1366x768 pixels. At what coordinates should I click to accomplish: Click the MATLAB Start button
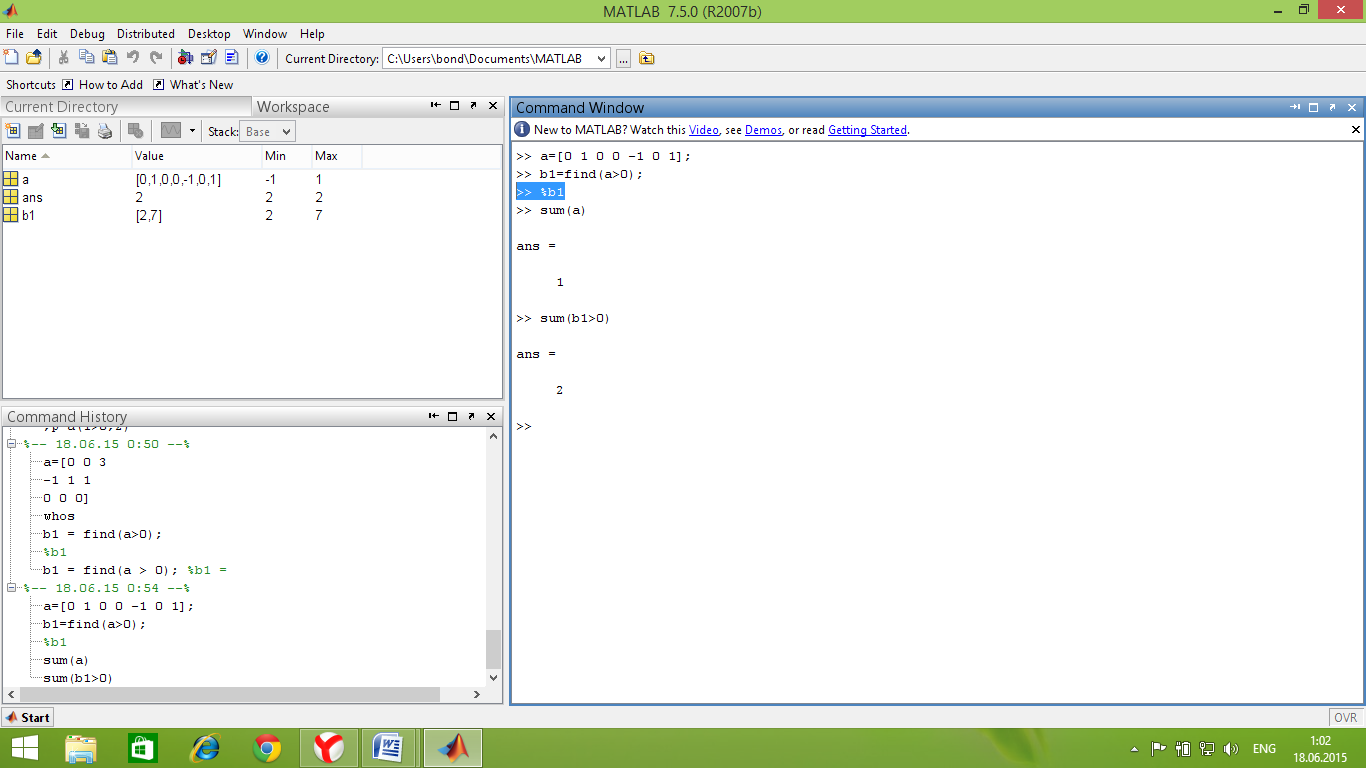28,717
